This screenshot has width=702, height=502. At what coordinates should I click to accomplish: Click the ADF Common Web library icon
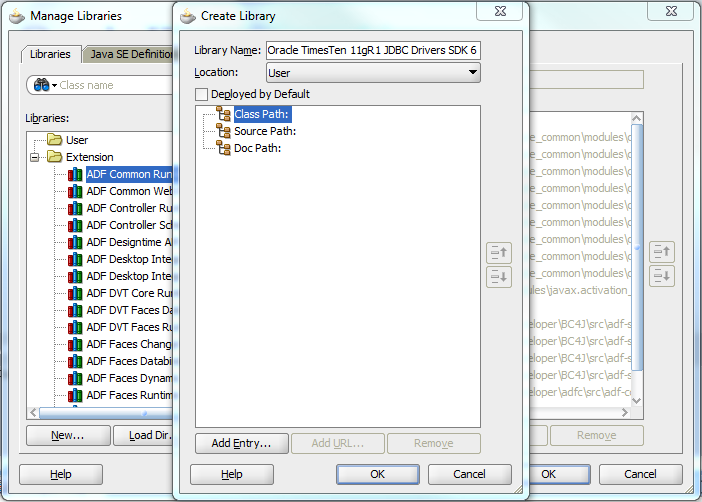pyautogui.click(x=75, y=191)
